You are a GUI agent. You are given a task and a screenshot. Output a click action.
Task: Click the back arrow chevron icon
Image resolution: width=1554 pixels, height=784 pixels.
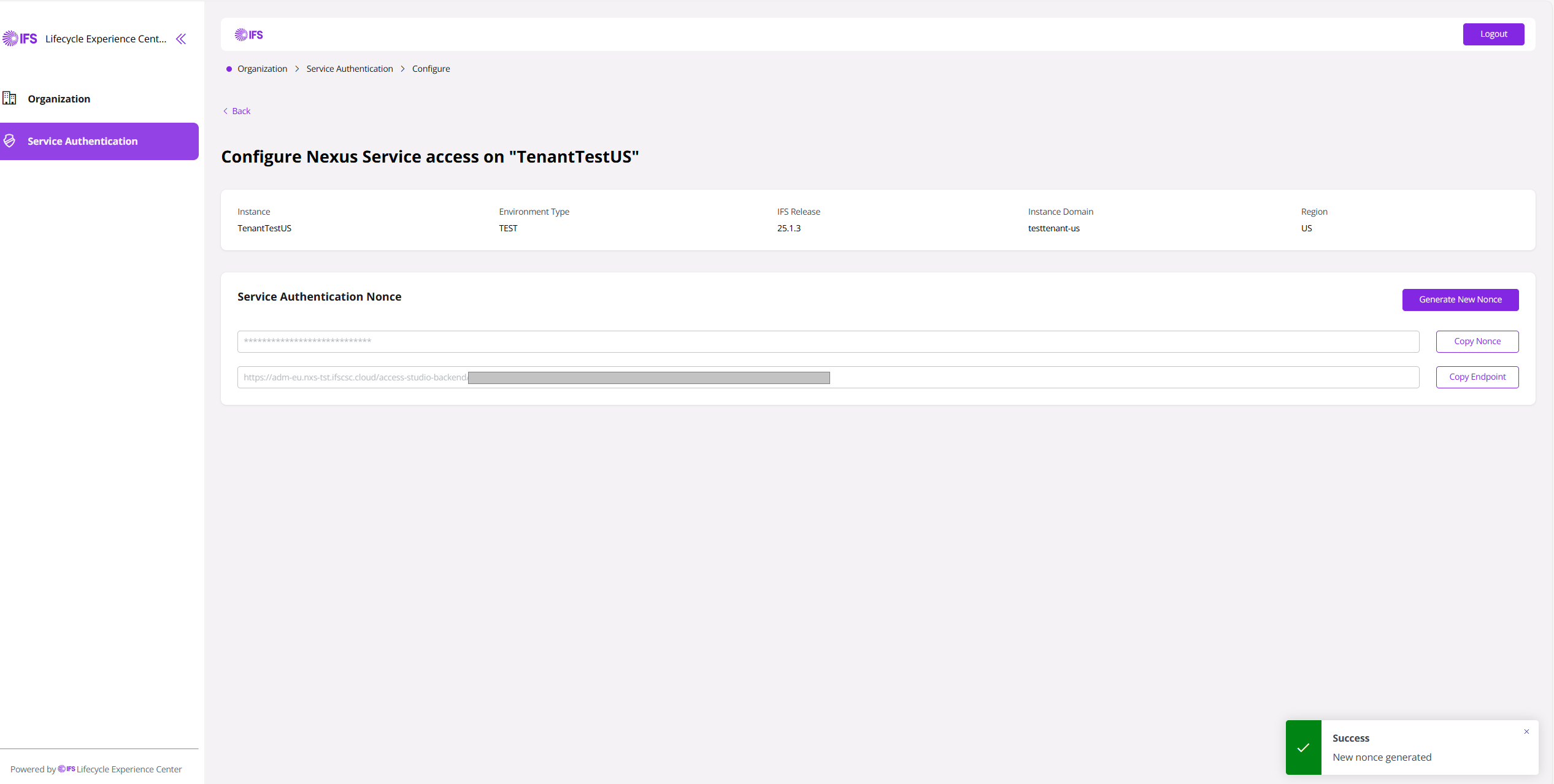(225, 111)
